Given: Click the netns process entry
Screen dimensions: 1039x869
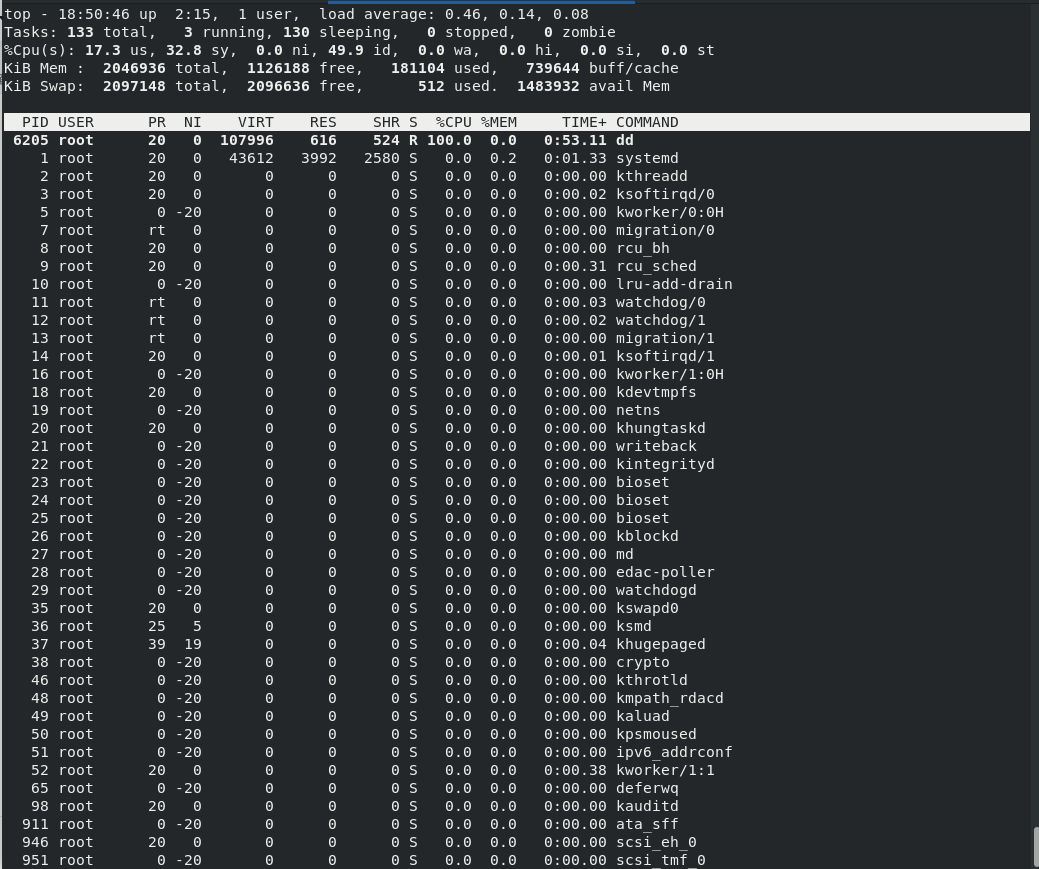Looking at the screenshot, I should pyautogui.click(x=637, y=410).
